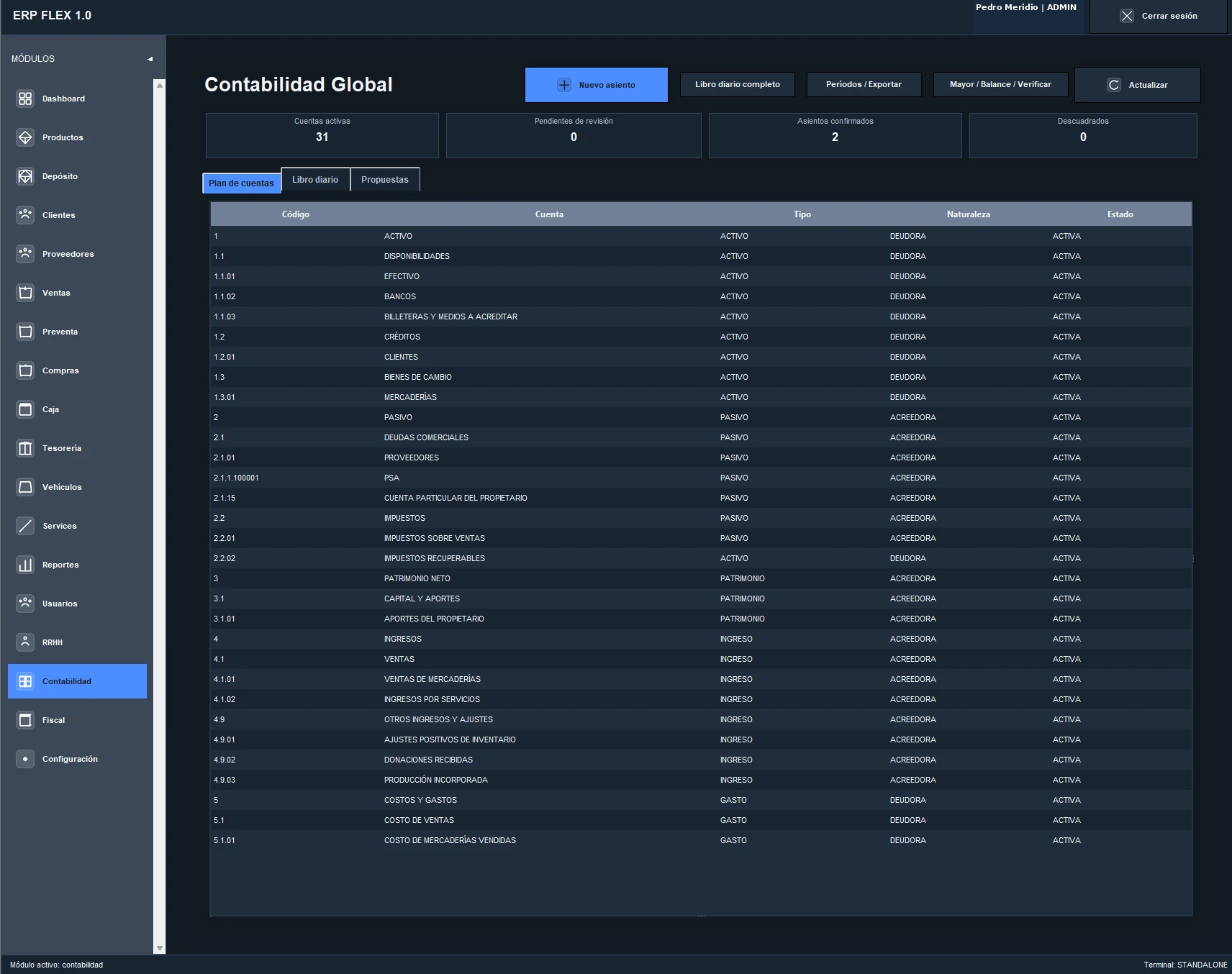Open the Configuración module icon
Screen dimensions: 1232x974
[x=25, y=759]
